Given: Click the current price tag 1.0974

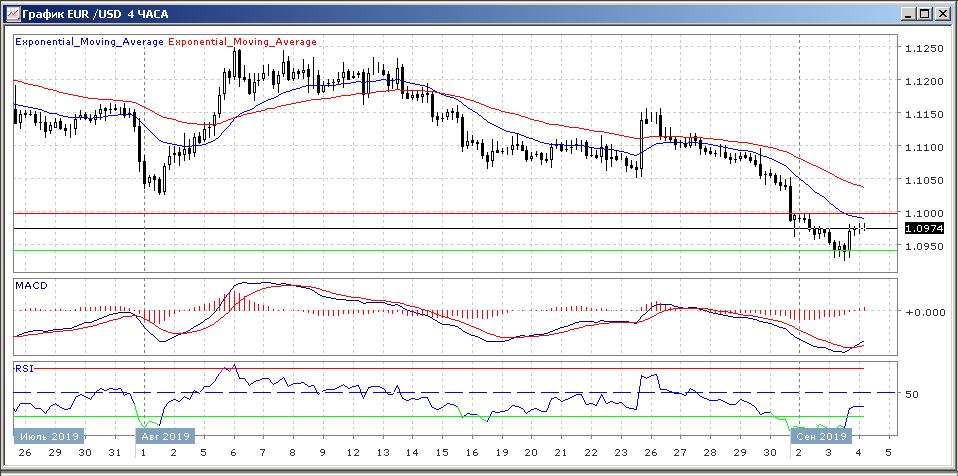Looking at the screenshot, I should tap(923, 229).
